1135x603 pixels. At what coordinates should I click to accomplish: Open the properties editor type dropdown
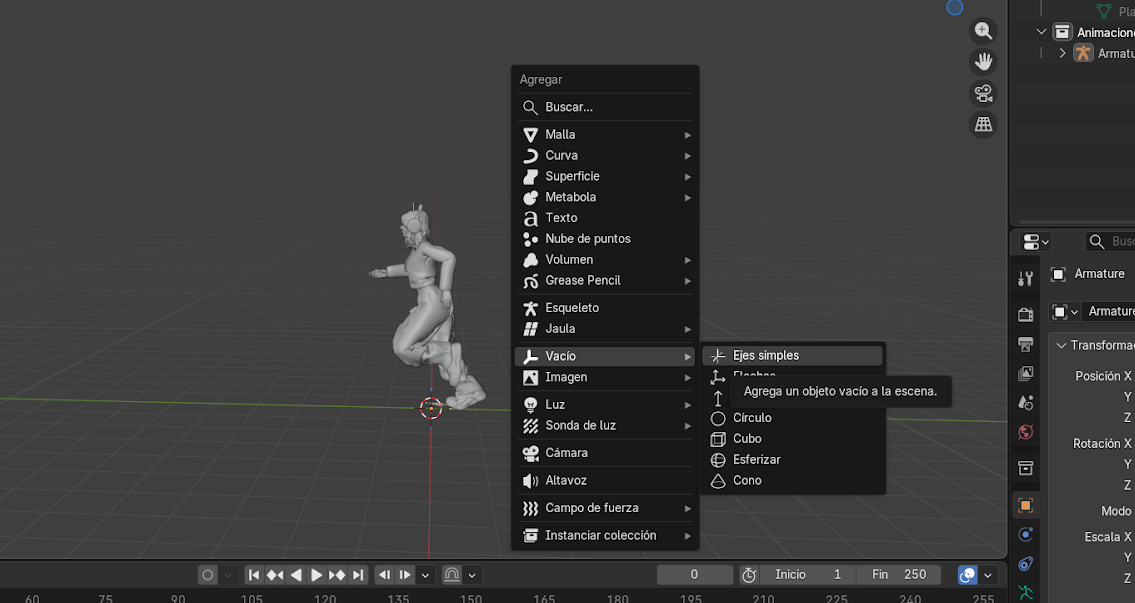tap(1036, 242)
